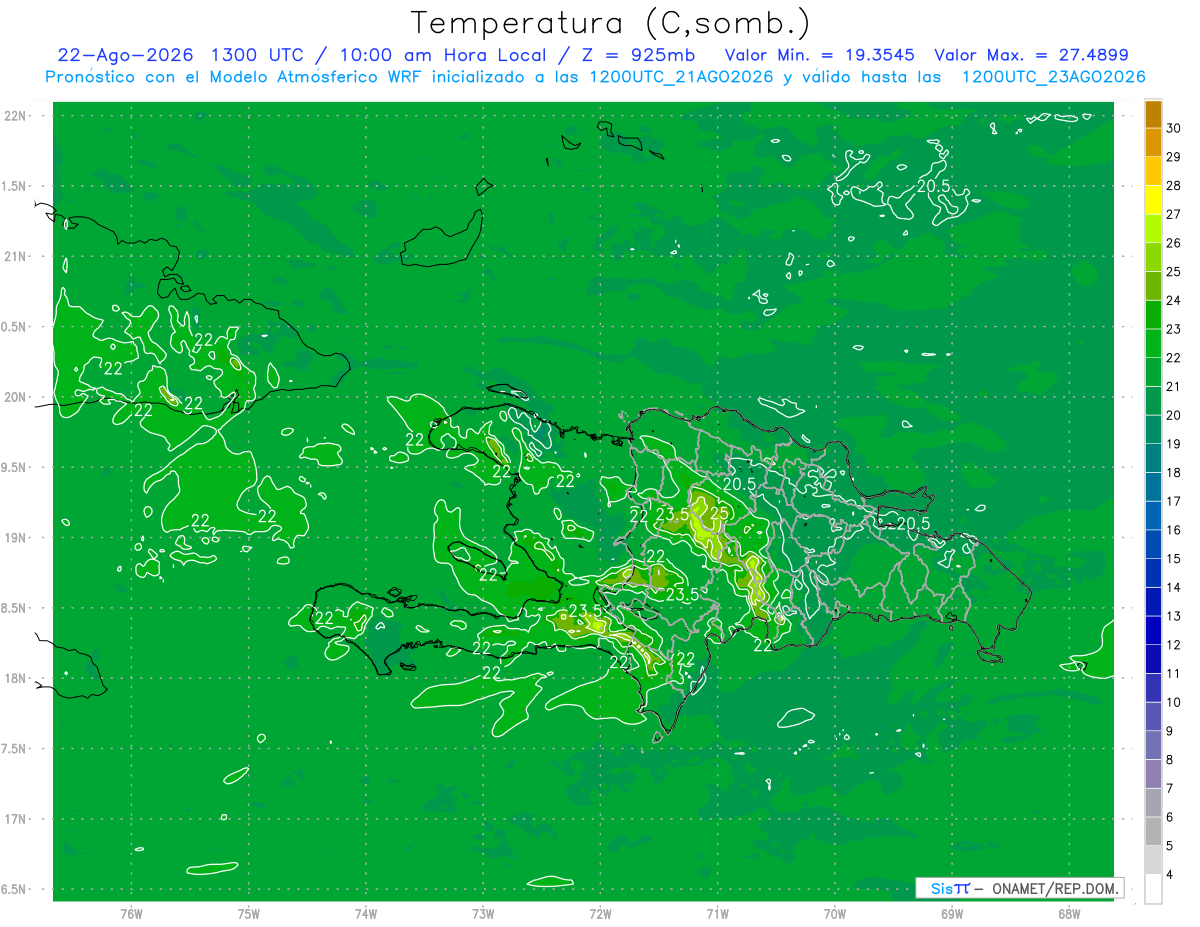Image resolution: width=1200 pixels, height=927 pixels.
Task: Click the 'Sisπ' logo text in credit box
Action: coord(950,888)
